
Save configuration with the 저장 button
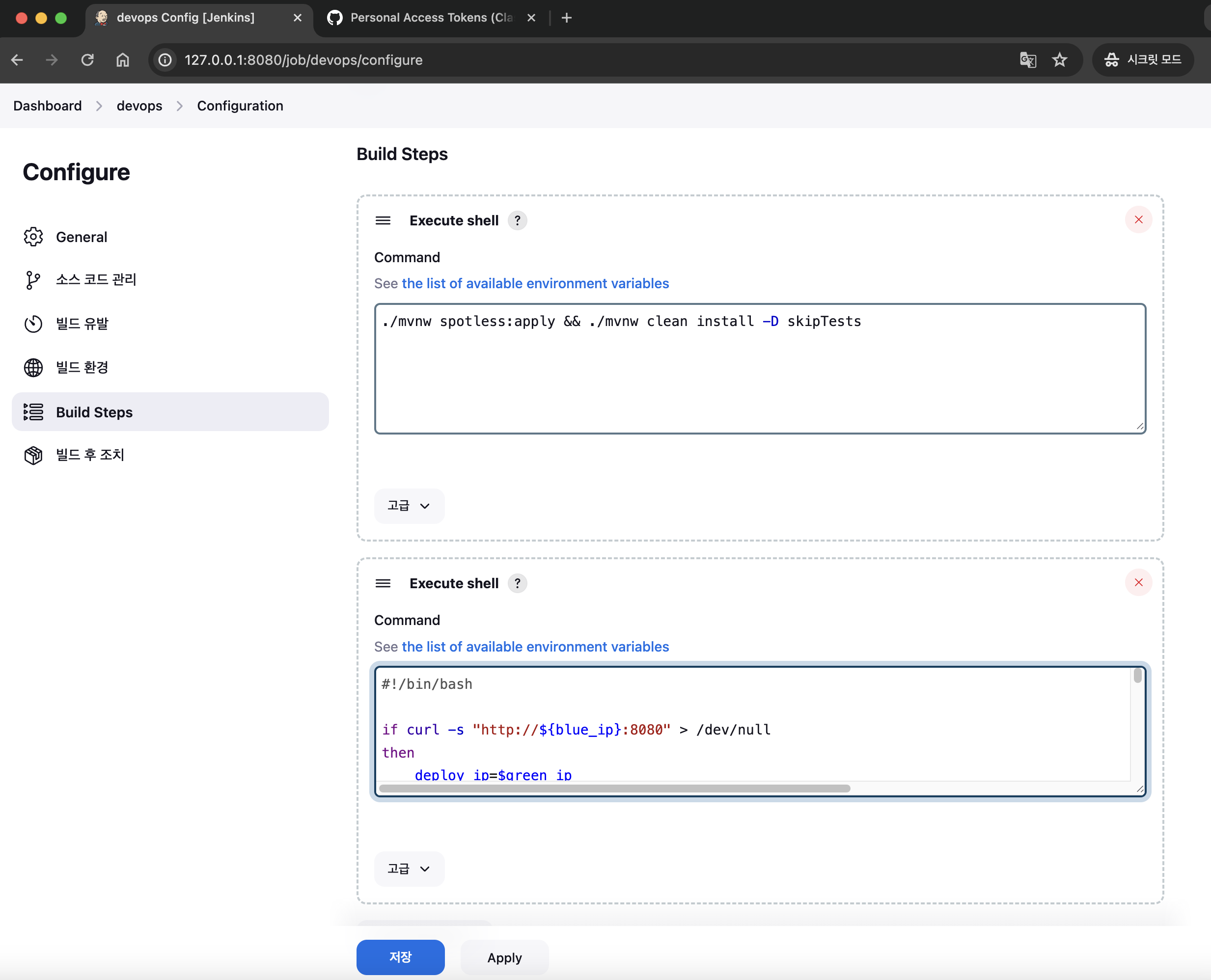click(x=400, y=957)
